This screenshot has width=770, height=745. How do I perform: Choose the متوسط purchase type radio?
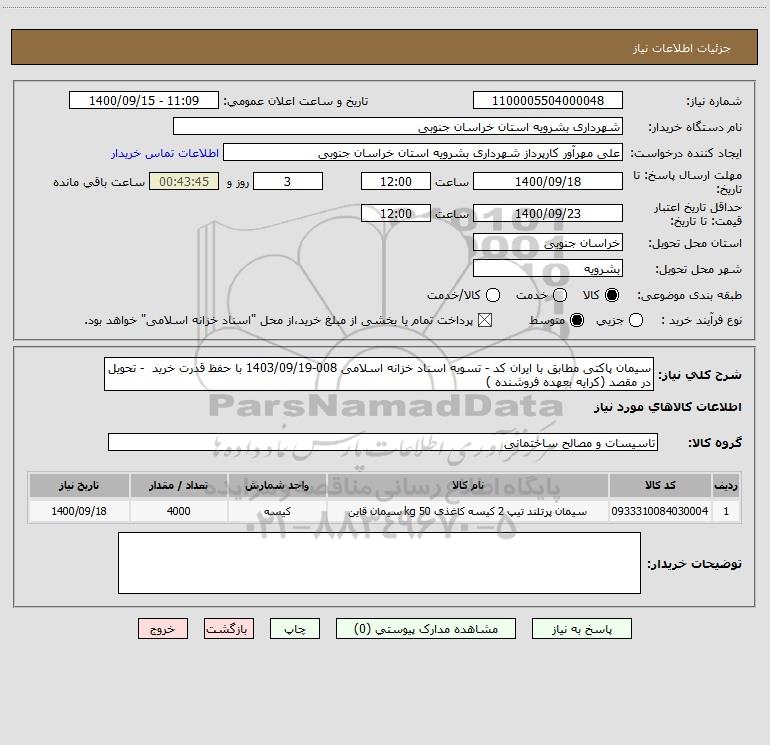577,320
